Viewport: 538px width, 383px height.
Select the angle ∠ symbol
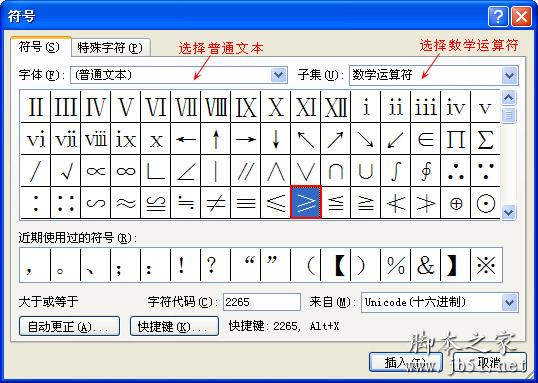pyautogui.click(x=186, y=171)
